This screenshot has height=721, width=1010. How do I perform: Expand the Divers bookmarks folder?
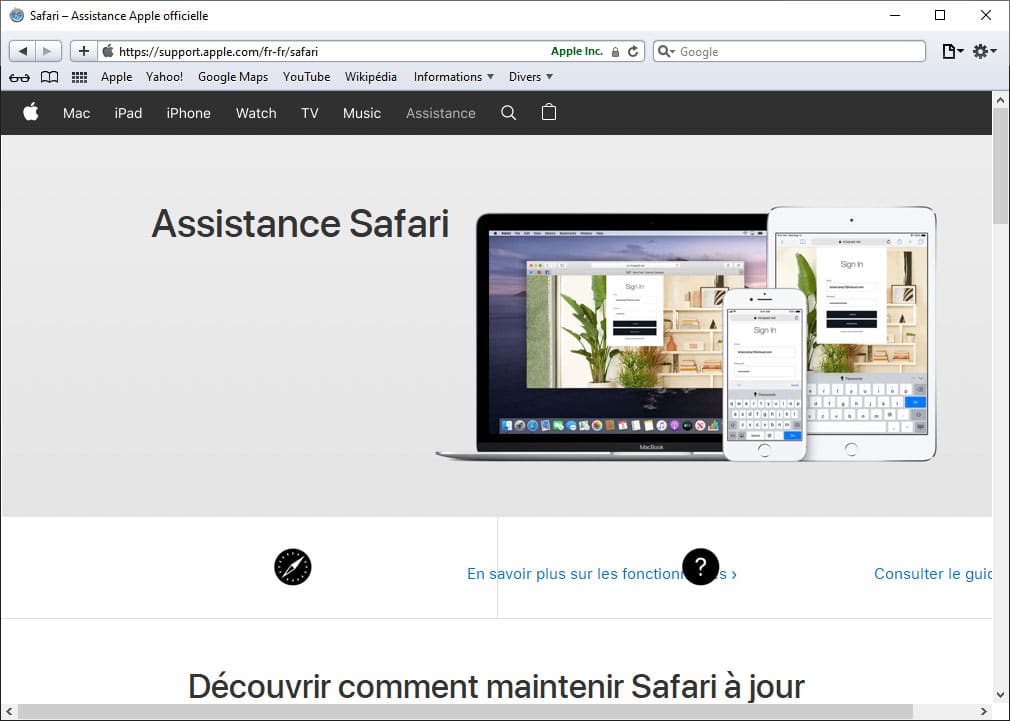pos(531,77)
